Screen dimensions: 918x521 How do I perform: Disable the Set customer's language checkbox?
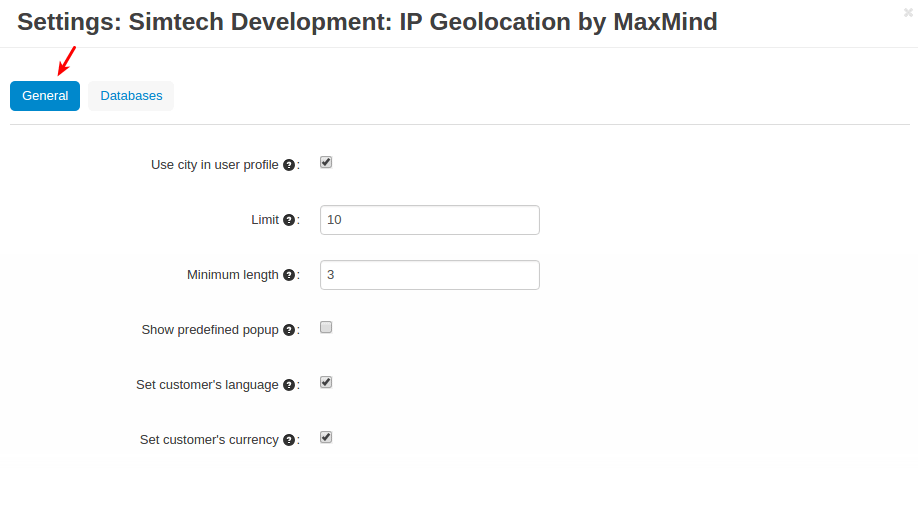[x=326, y=382]
